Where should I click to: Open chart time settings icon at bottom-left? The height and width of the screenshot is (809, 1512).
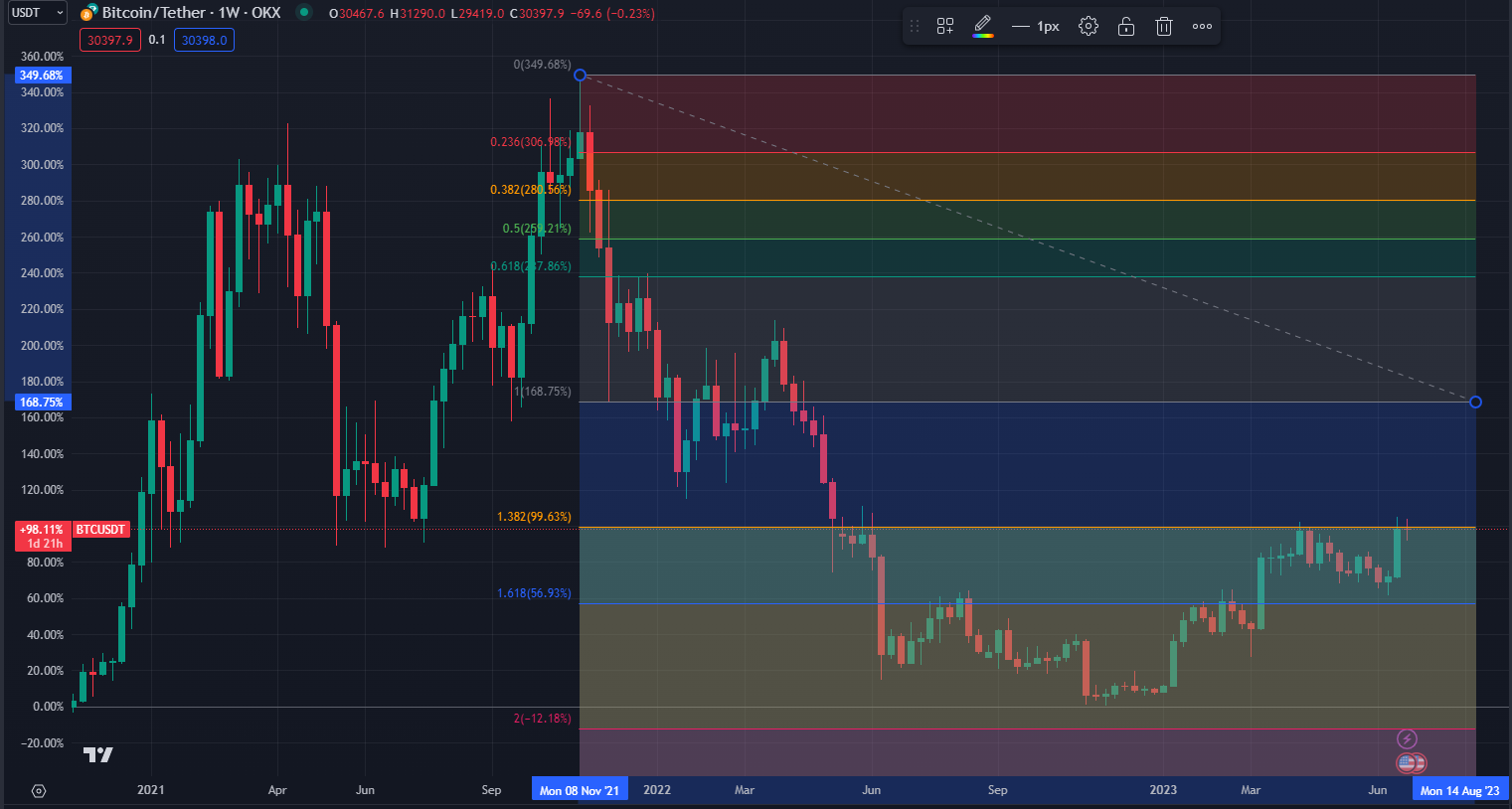click(x=39, y=791)
